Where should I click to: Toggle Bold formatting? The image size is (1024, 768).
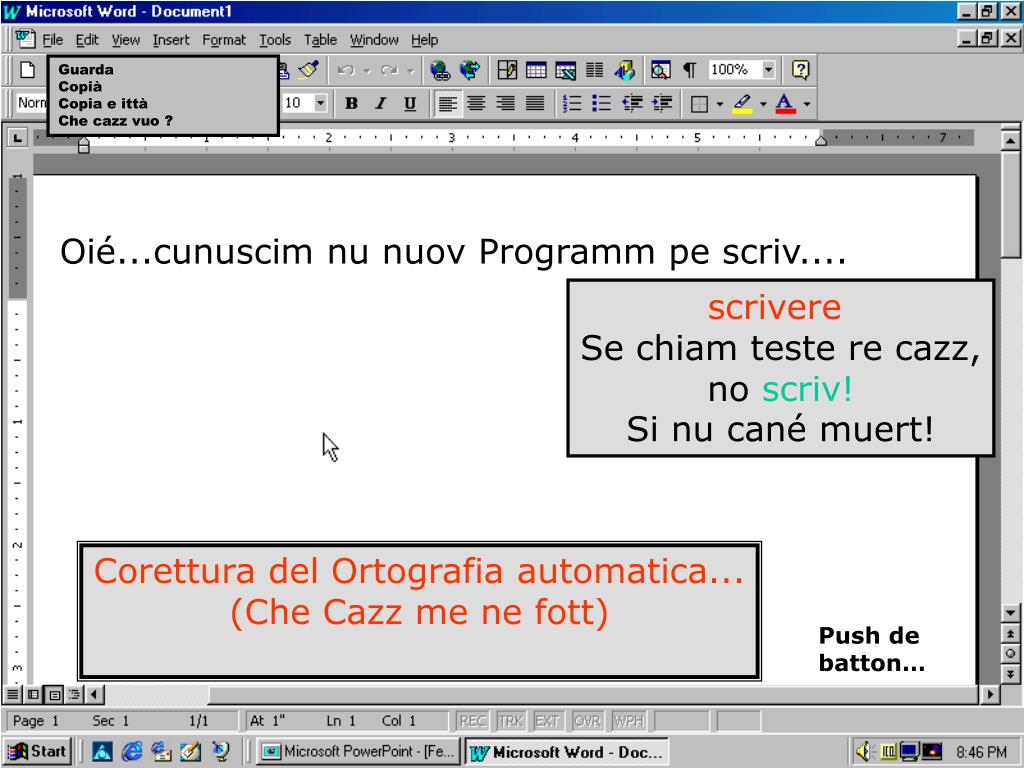pos(351,103)
